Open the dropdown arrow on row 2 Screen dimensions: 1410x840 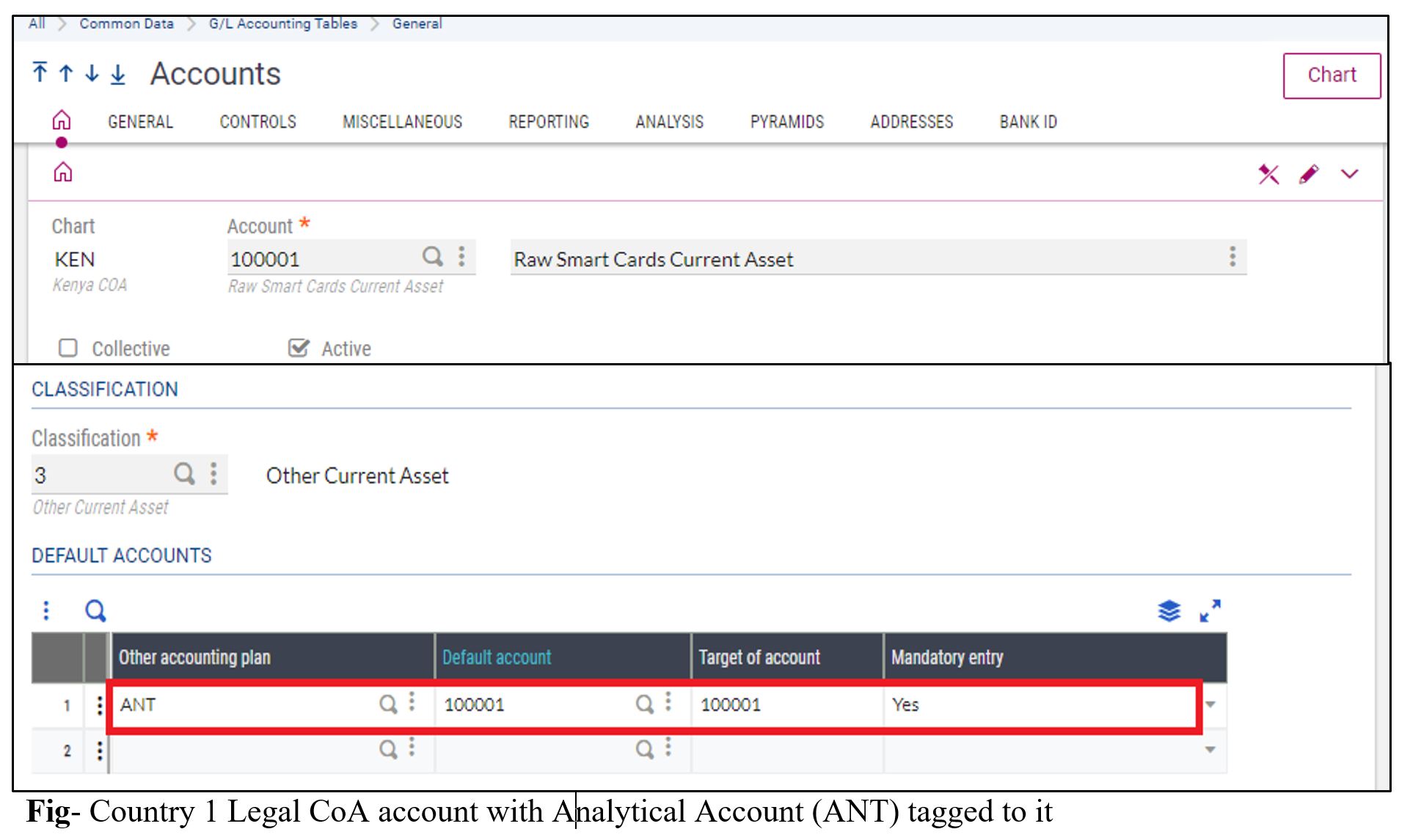[x=1210, y=750]
